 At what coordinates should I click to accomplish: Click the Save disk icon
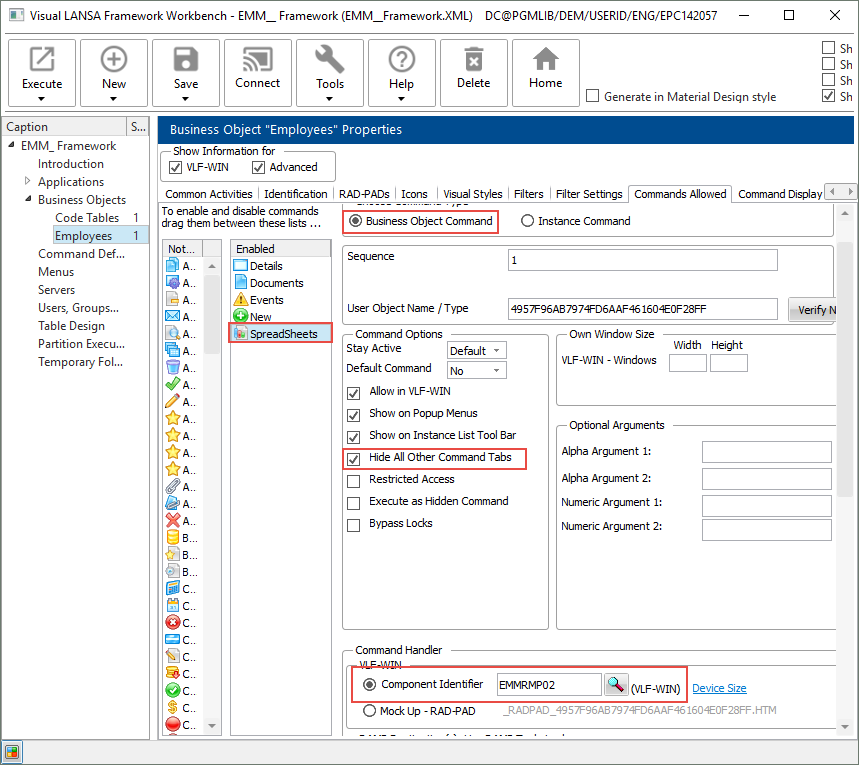click(186, 60)
